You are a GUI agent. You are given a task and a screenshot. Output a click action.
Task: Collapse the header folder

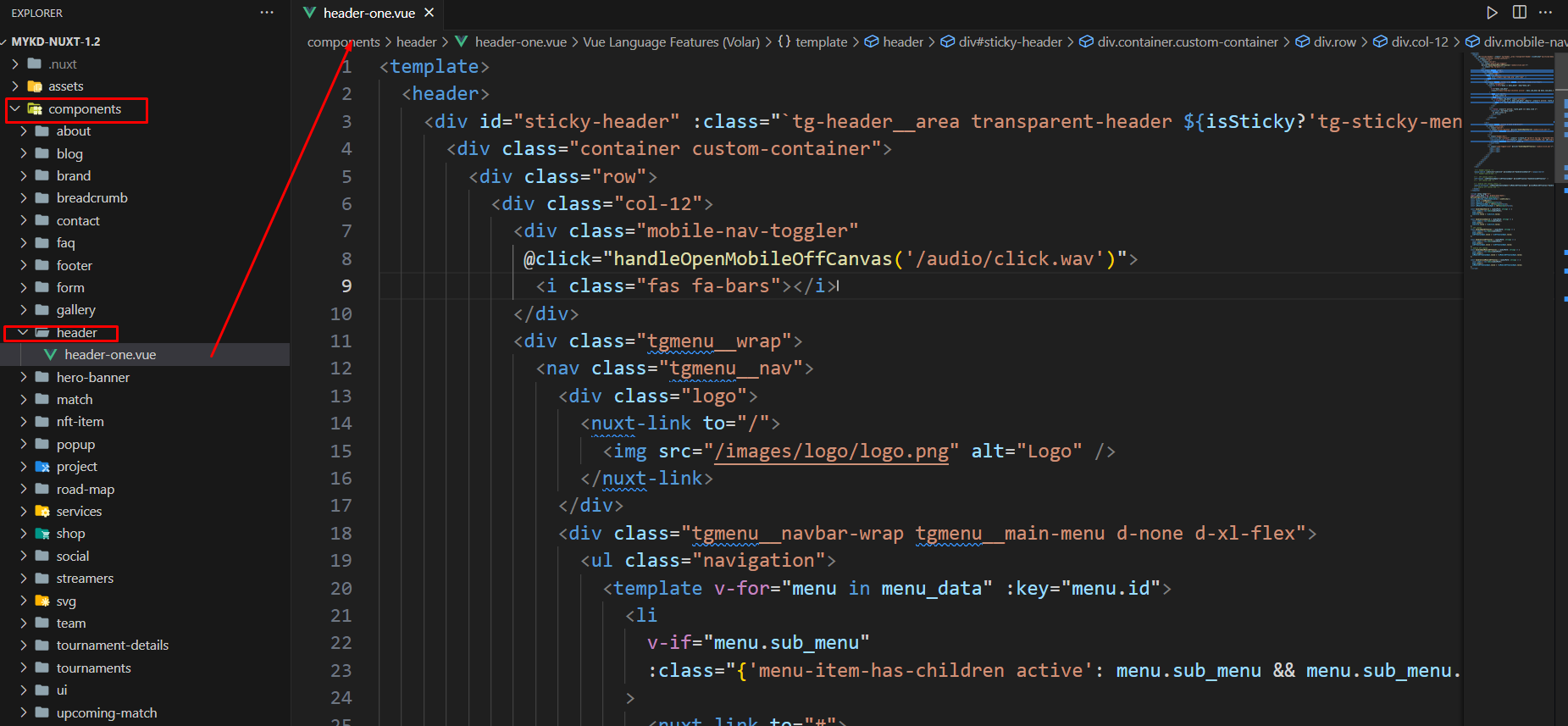coord(24,333)
